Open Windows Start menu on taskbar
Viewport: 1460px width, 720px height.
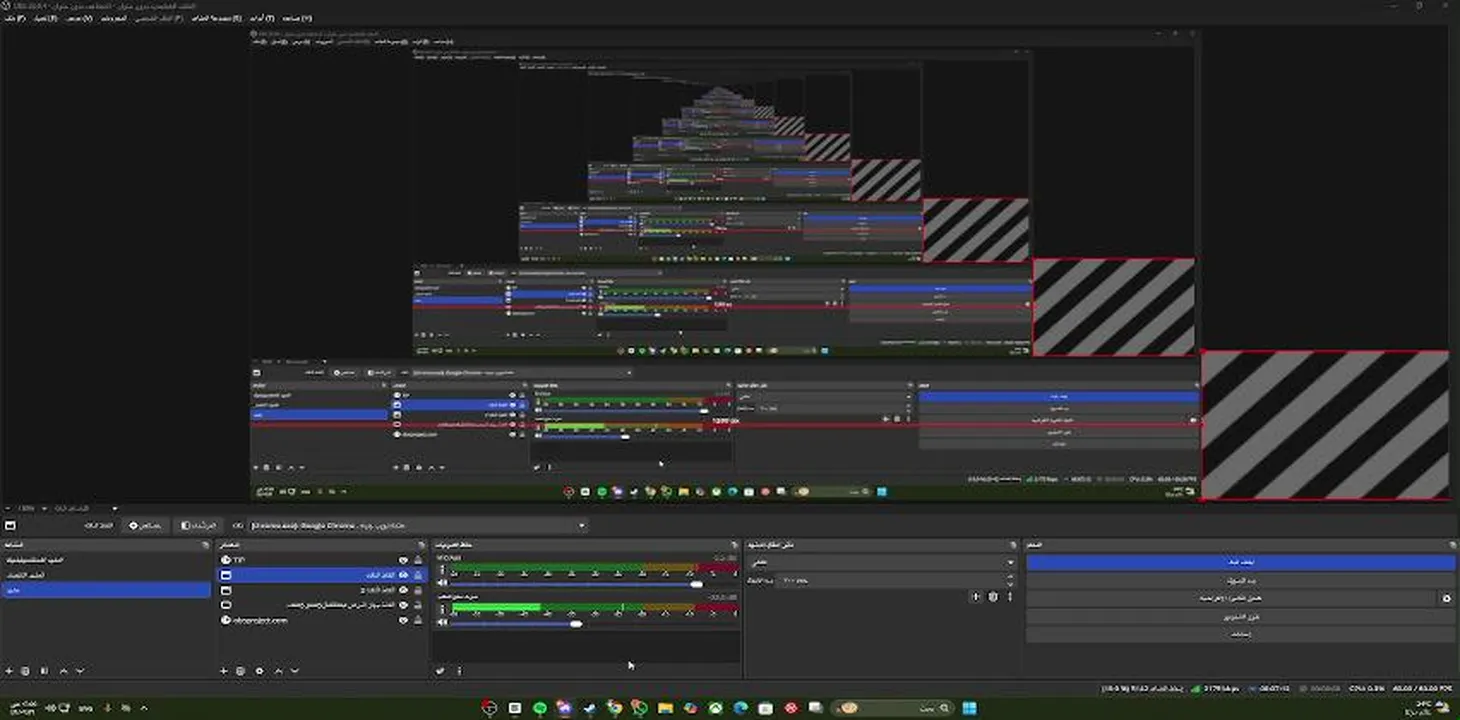click(969, 708)
